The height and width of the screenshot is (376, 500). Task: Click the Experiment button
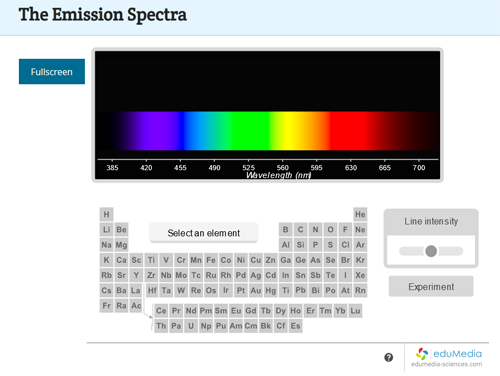431,286
